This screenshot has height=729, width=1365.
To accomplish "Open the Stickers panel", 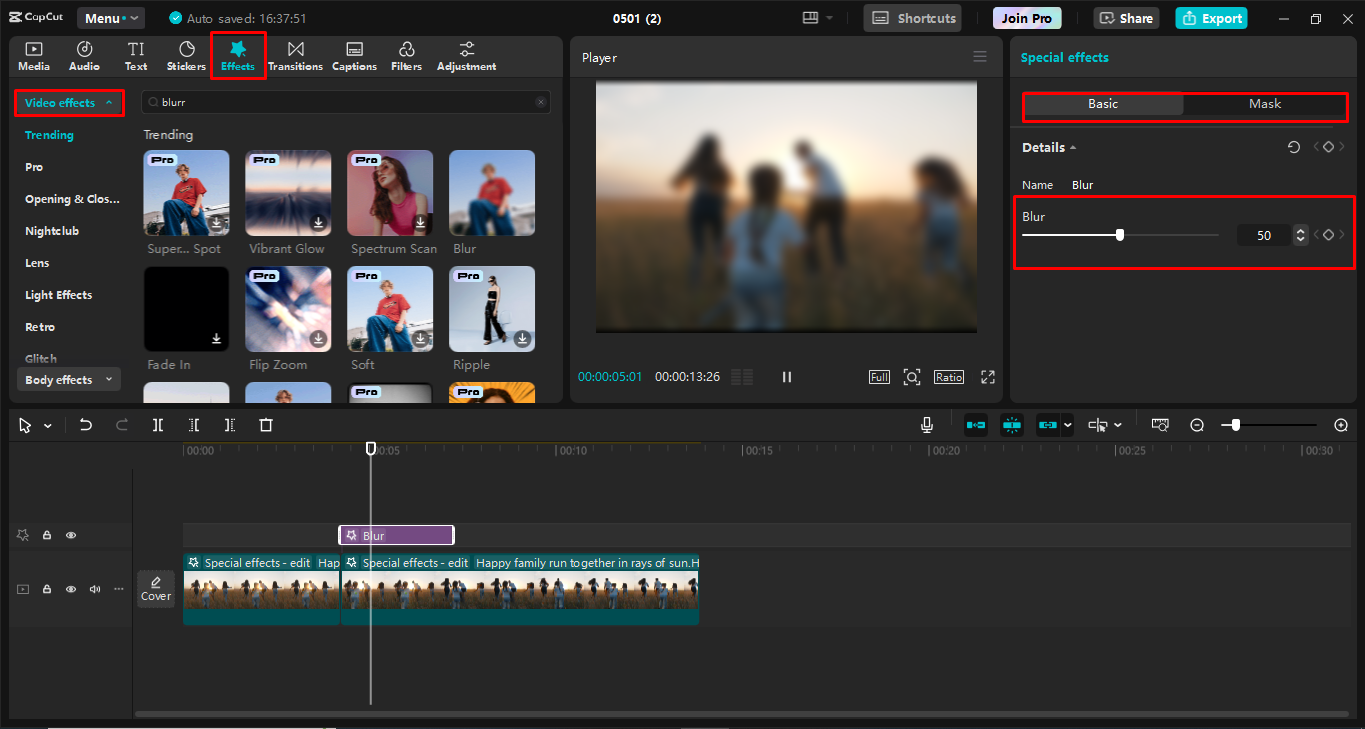I will point(186,55).
